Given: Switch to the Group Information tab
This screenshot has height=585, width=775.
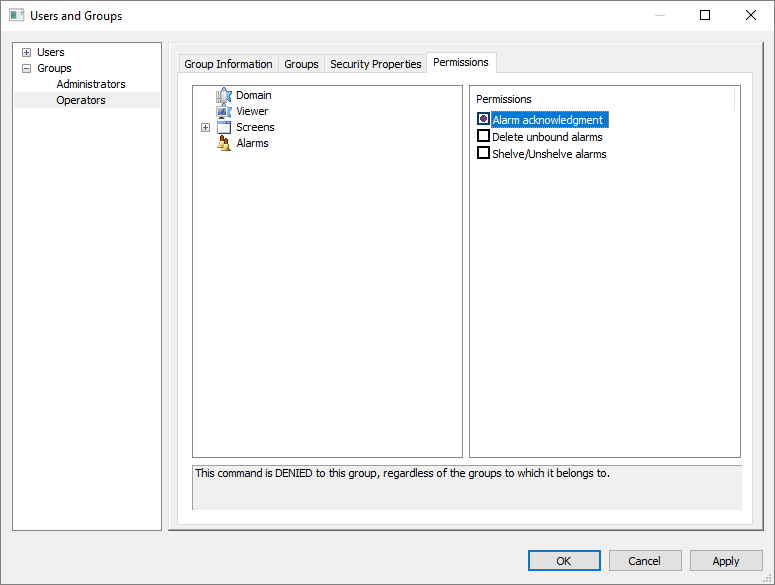Looking at the screenshot, I should coord(228,64).
